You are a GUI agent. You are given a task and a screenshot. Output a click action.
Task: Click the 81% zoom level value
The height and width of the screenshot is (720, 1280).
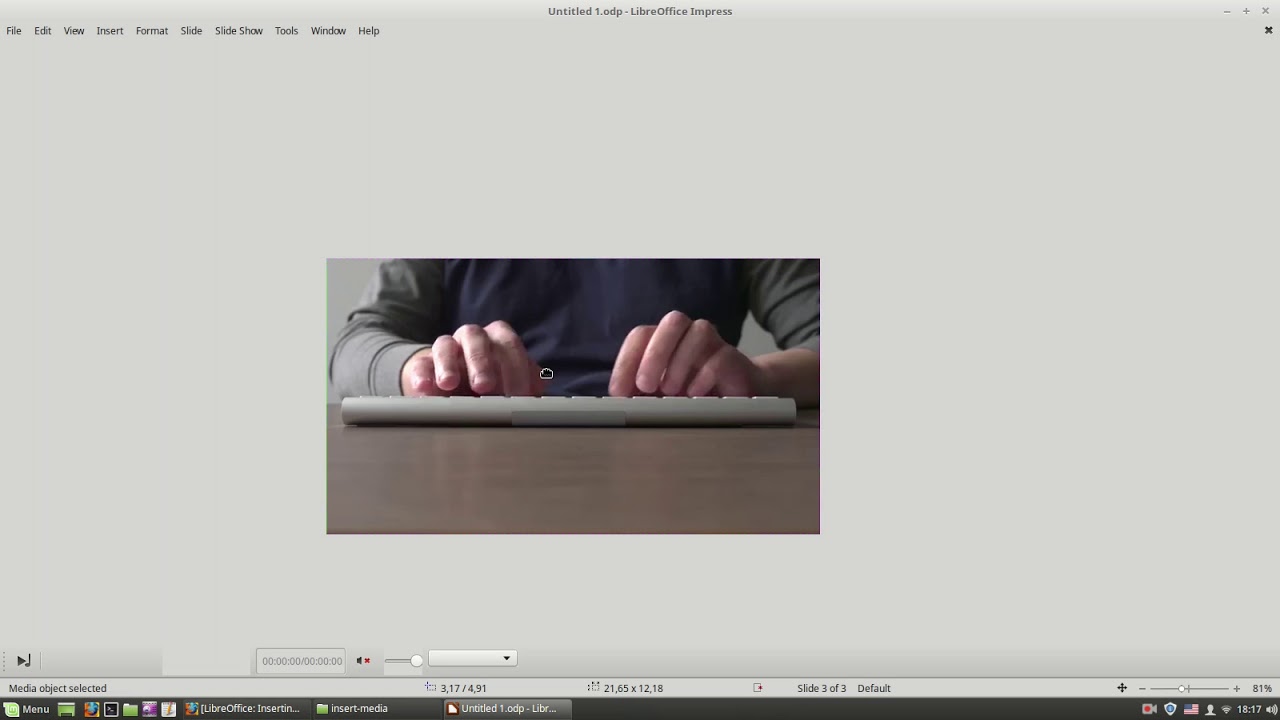click(1262, 688)
